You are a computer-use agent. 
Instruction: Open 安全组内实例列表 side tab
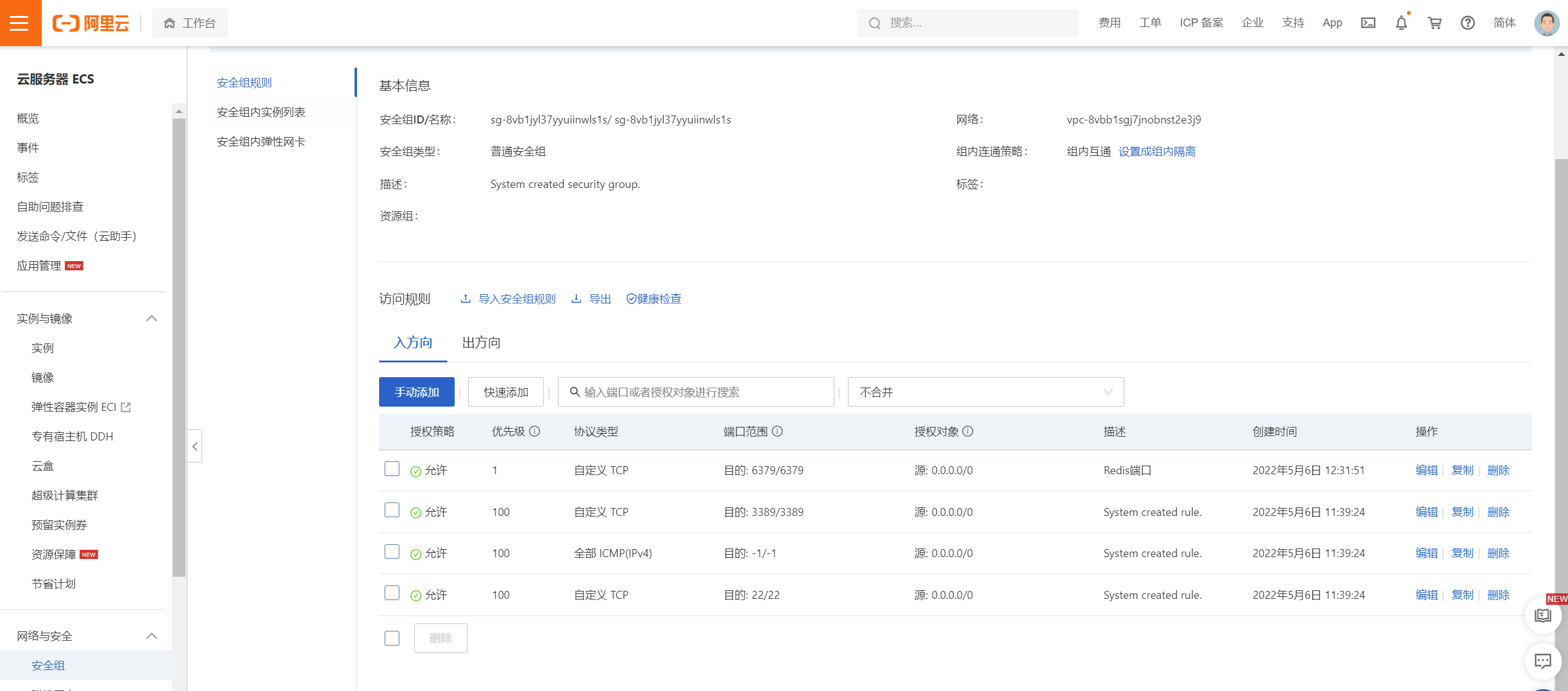[x=261, y=112]
